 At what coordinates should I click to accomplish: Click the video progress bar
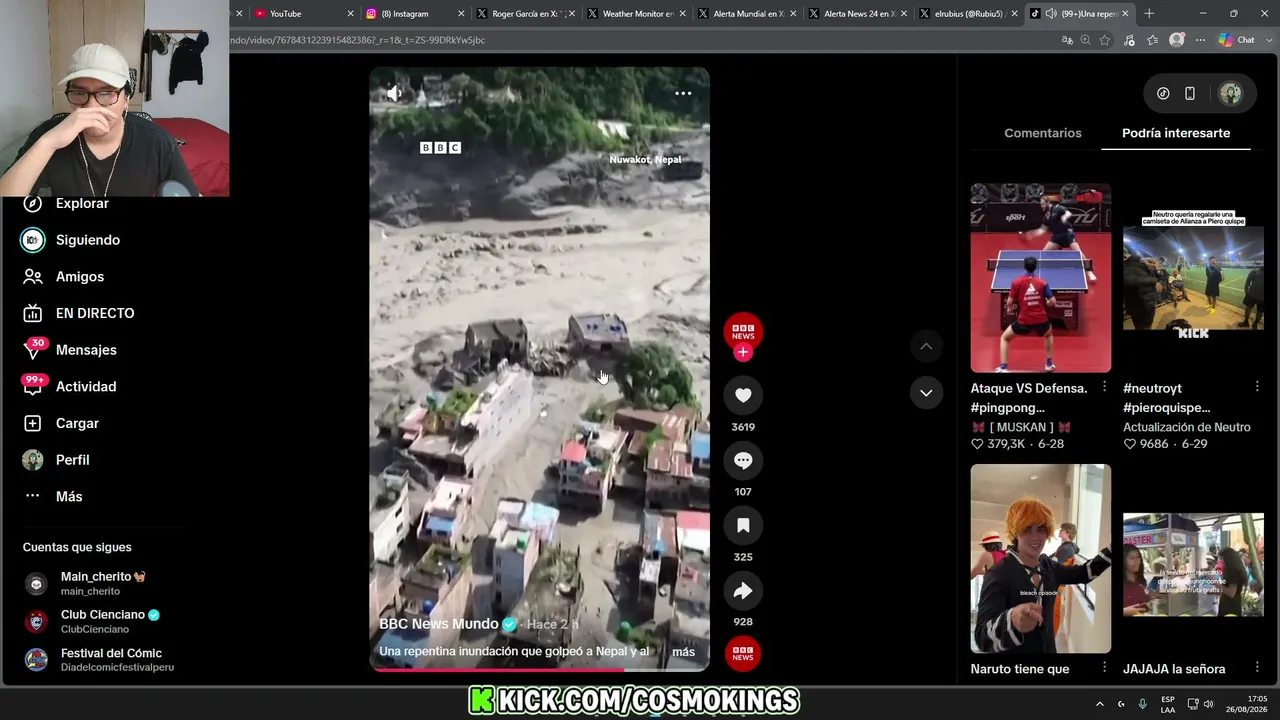pos(539,669)
